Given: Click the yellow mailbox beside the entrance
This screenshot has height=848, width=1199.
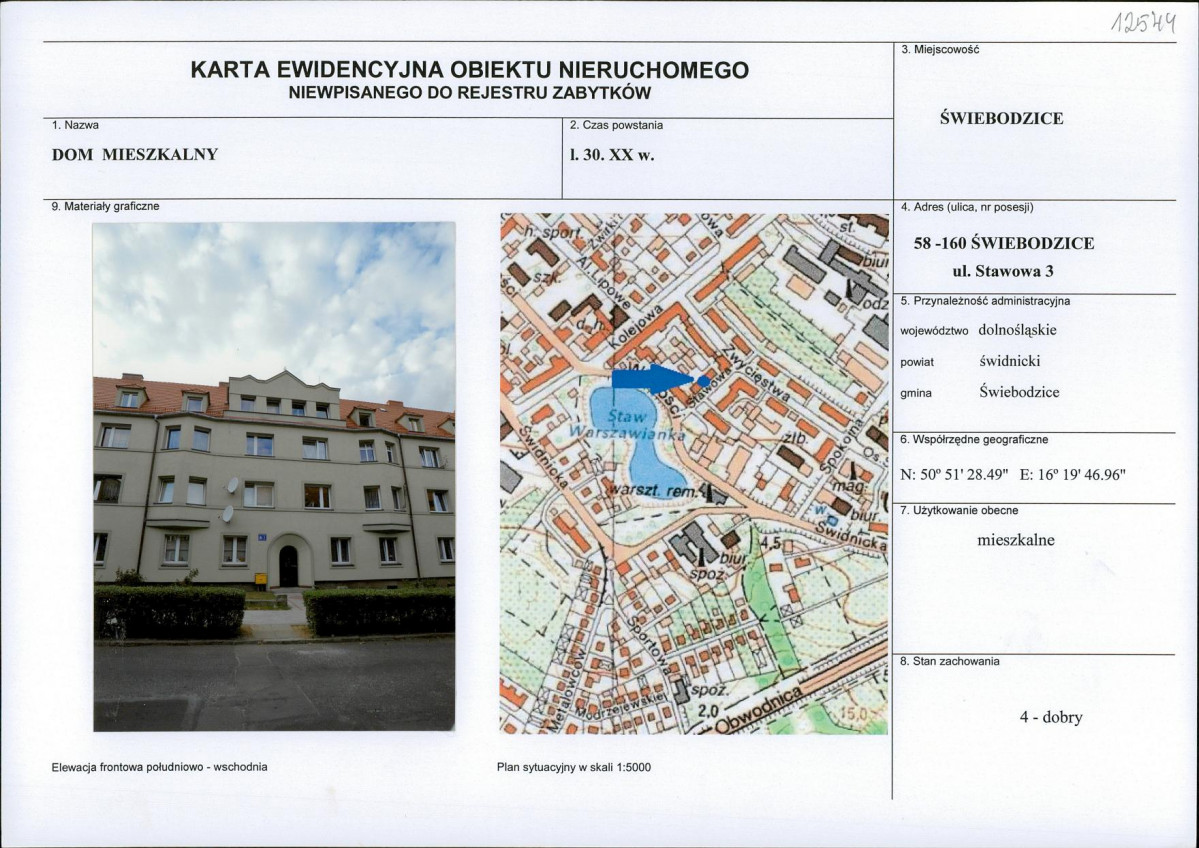Looking at the screenshot, I should pos(261,581).
